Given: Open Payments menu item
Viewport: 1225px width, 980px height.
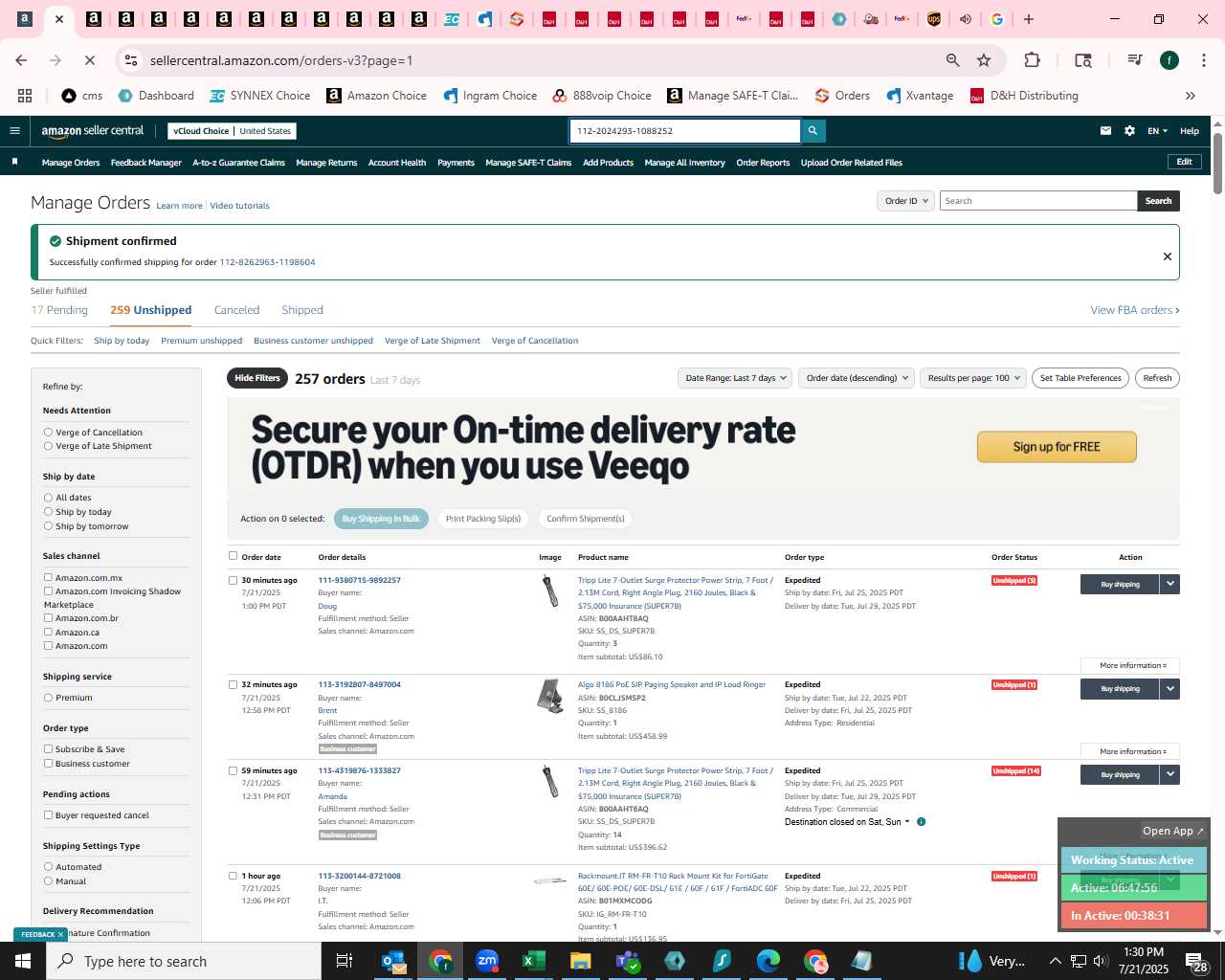Looking at the screenshot, I should 456,163.
